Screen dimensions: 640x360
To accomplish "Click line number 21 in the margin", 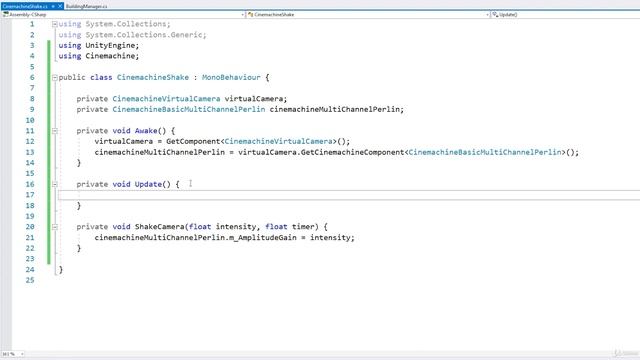I will coord(30,238).
